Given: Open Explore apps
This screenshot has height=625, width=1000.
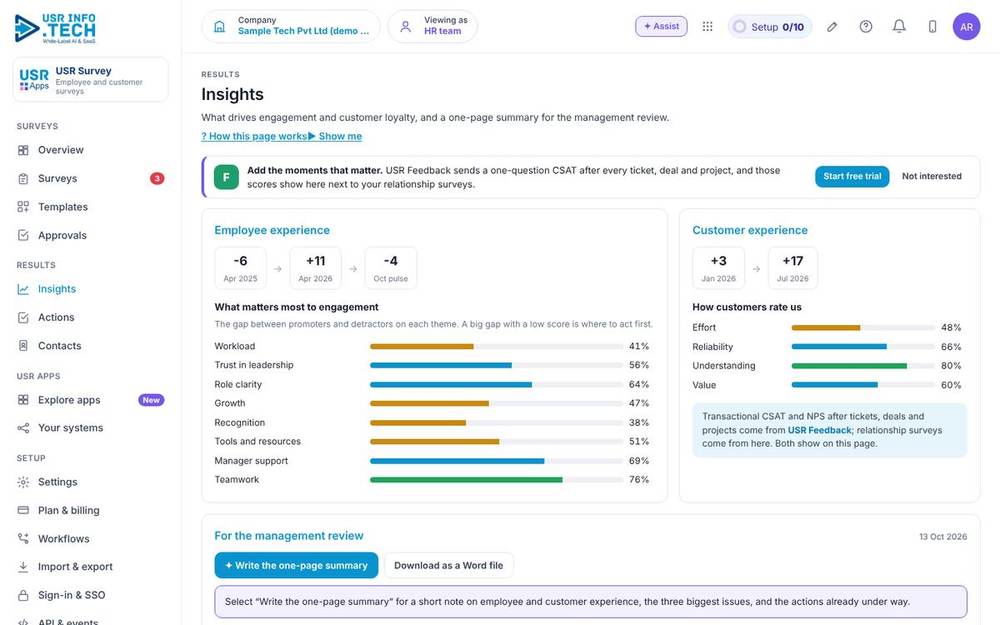Looking at the screenshot, I should click(69, 400).
